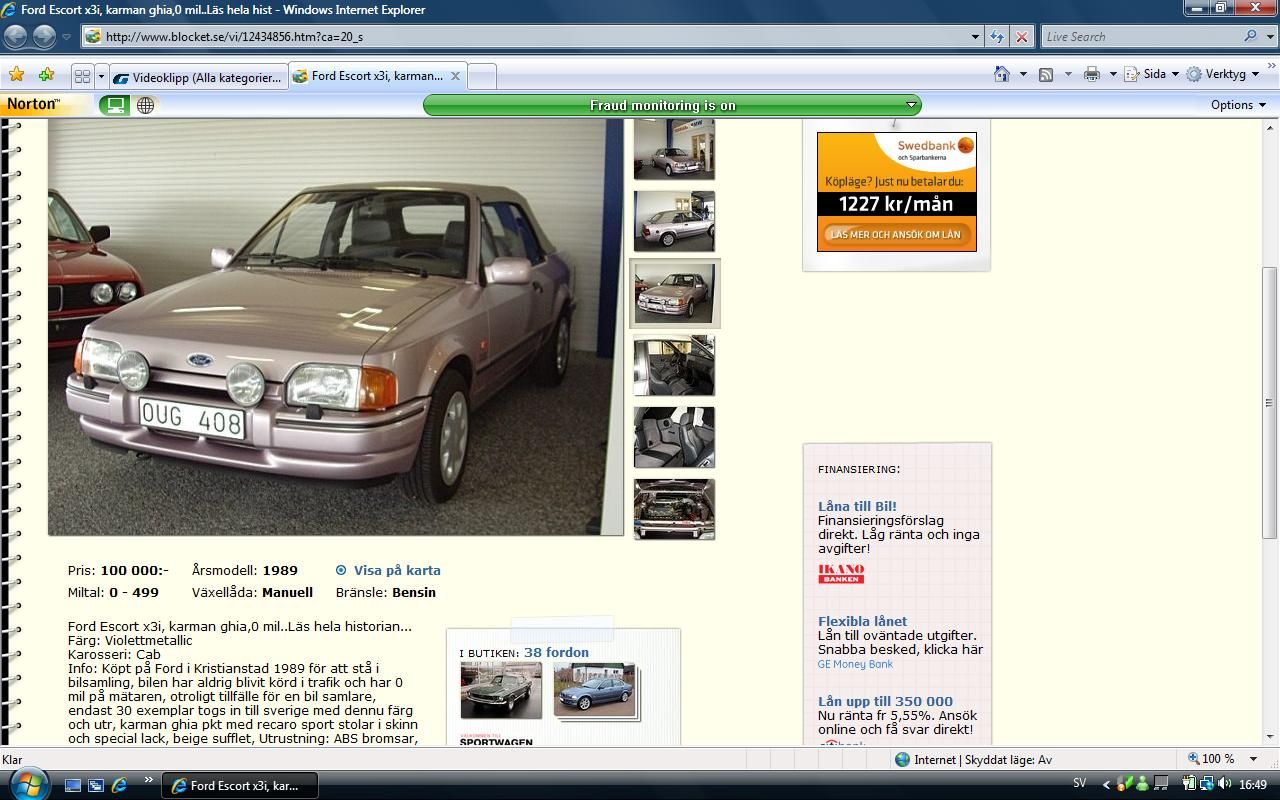Click the Print printer icon
Screen dimensions: 1280x800
click(1091, 74)
